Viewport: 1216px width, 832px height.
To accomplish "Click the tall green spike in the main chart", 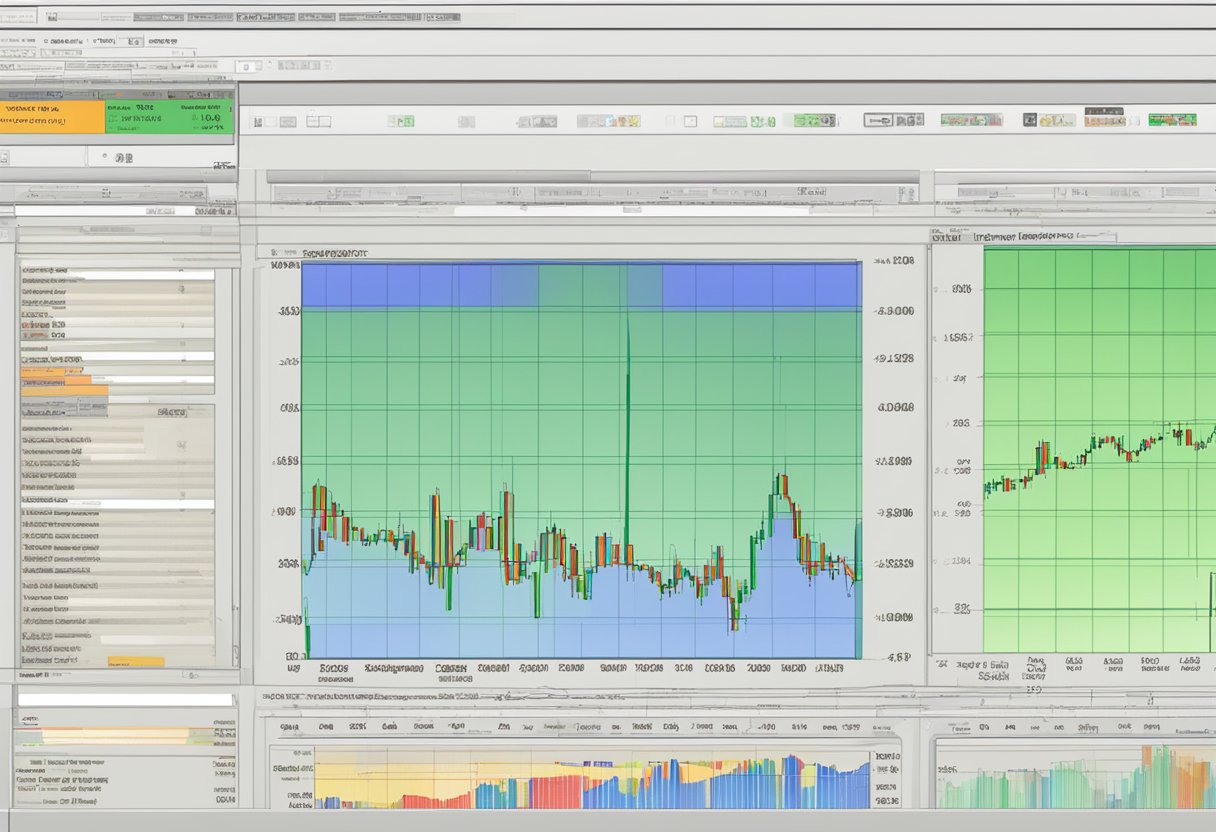I will (628, 400).
